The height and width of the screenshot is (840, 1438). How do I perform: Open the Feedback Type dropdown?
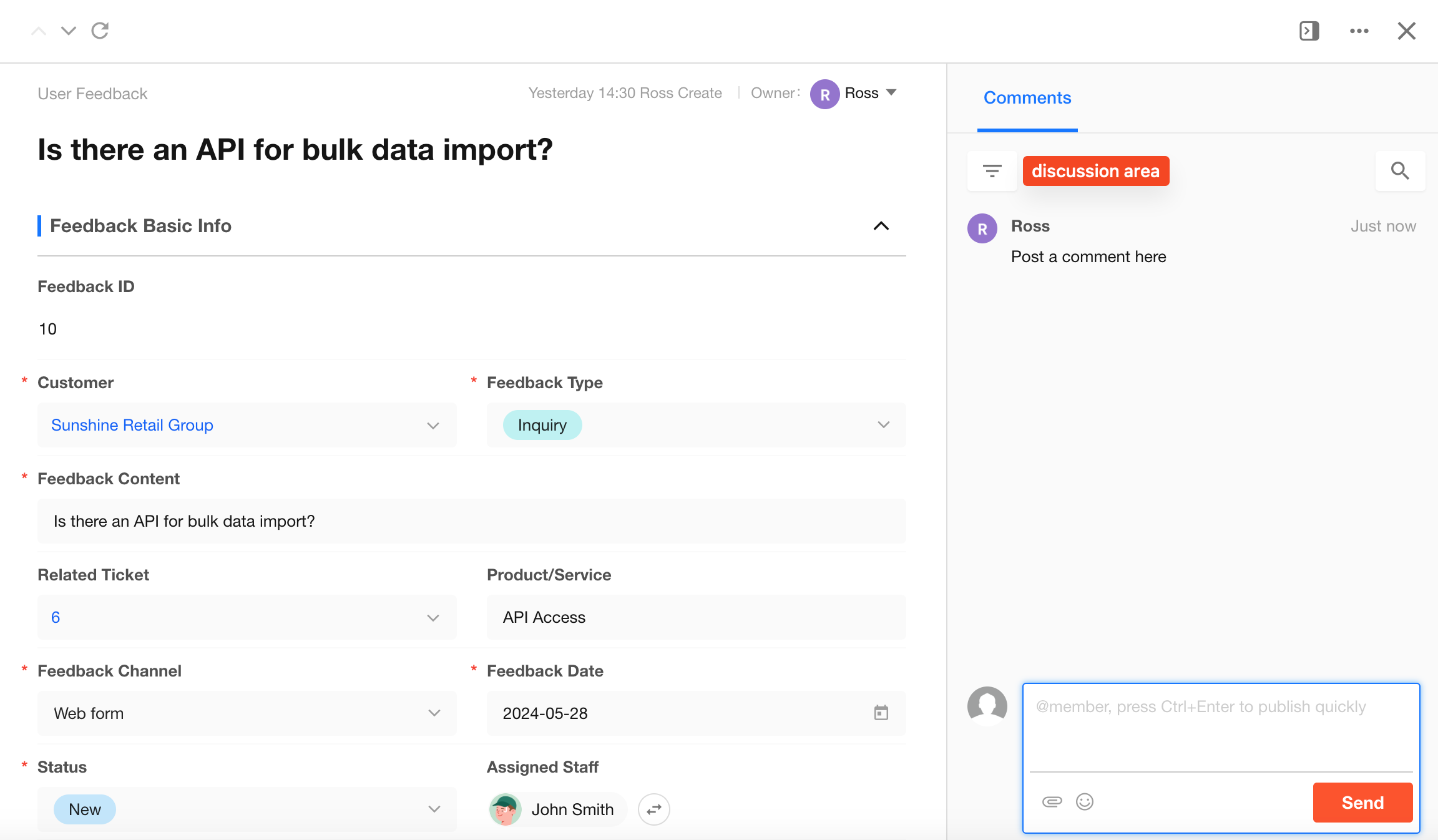883,425
